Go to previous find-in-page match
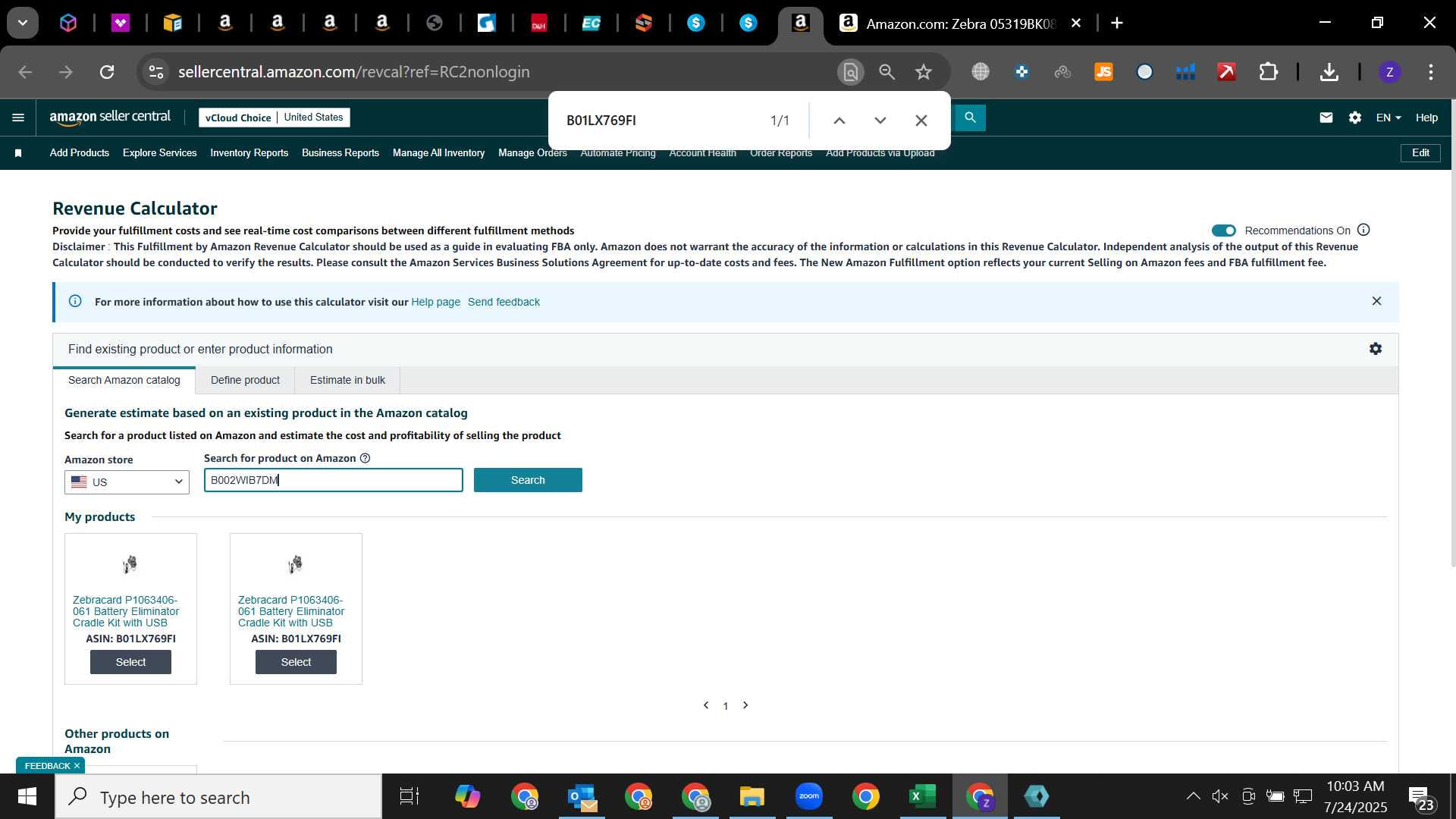This screenshot has width=1456, height=819. click(839, 121)
